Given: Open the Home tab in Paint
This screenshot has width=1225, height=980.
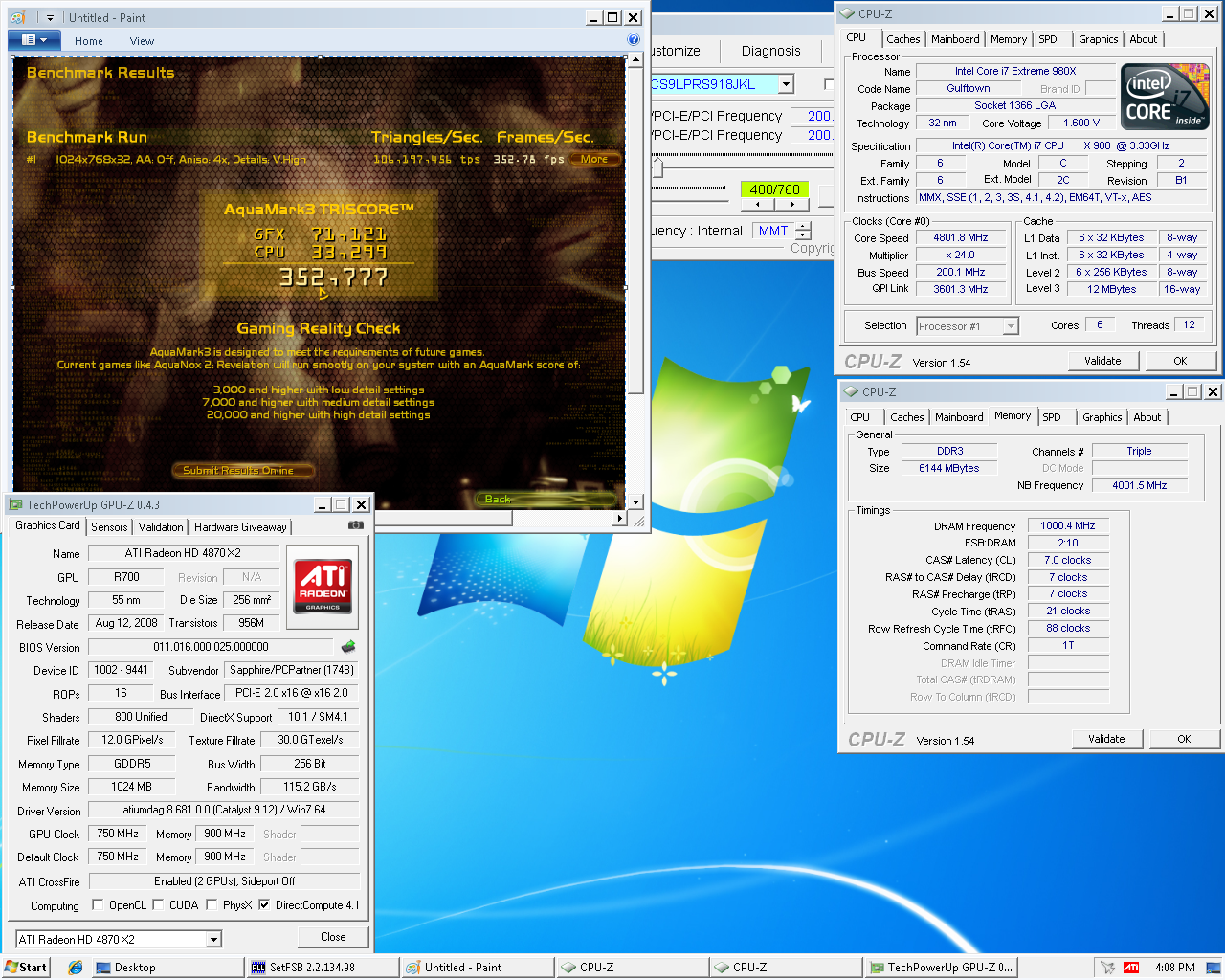Looking at the screenshot, I should [89, 41].
